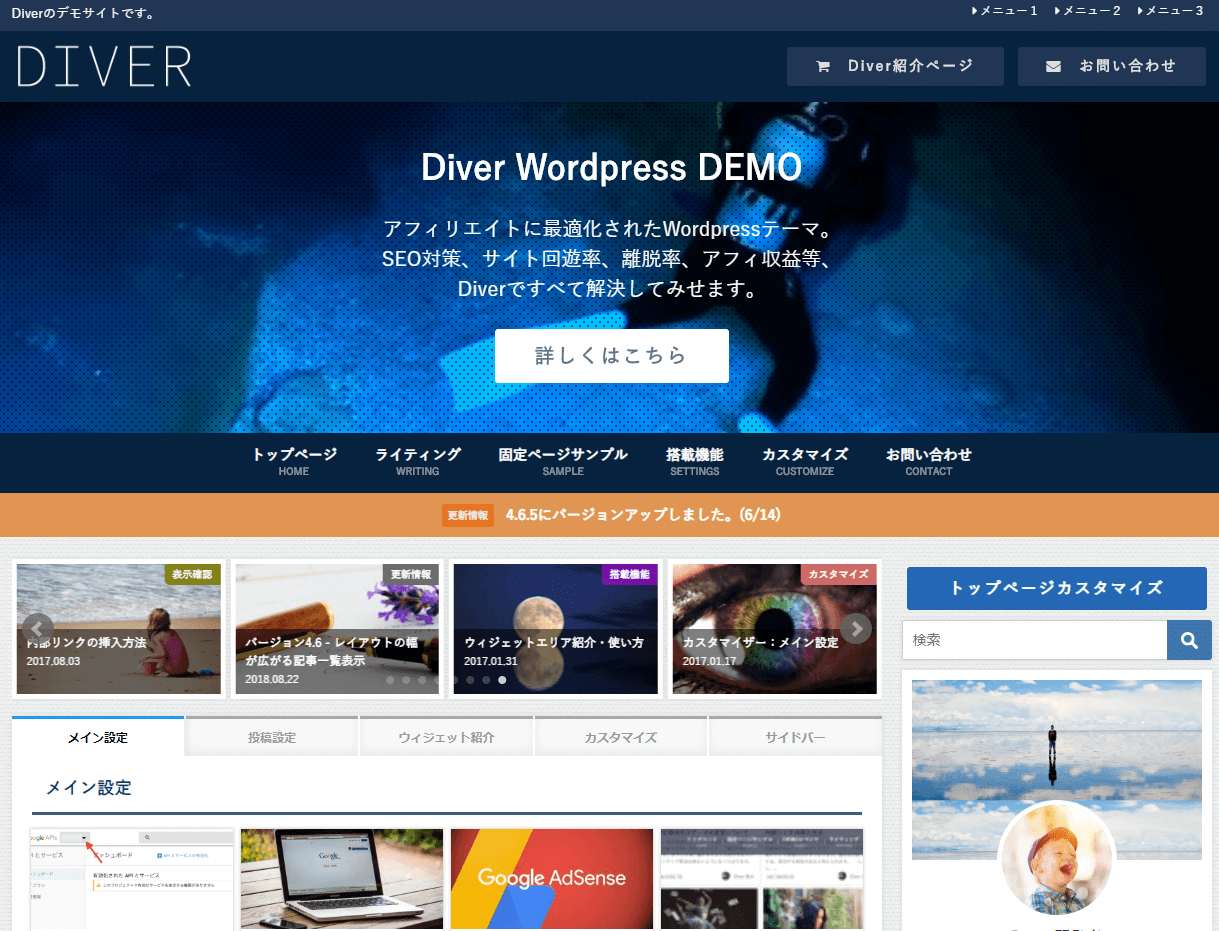Open the Diver紹介ページ cart button
This screenshot has width=1219, height=931.
pos(895,66)
